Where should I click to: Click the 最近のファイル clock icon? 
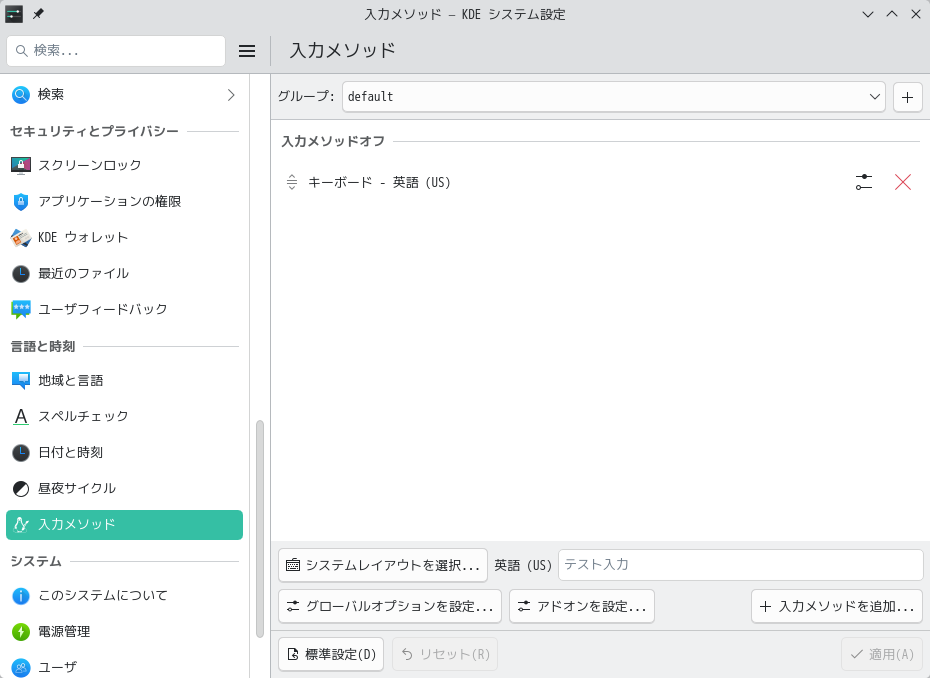(x=21, y=273)
